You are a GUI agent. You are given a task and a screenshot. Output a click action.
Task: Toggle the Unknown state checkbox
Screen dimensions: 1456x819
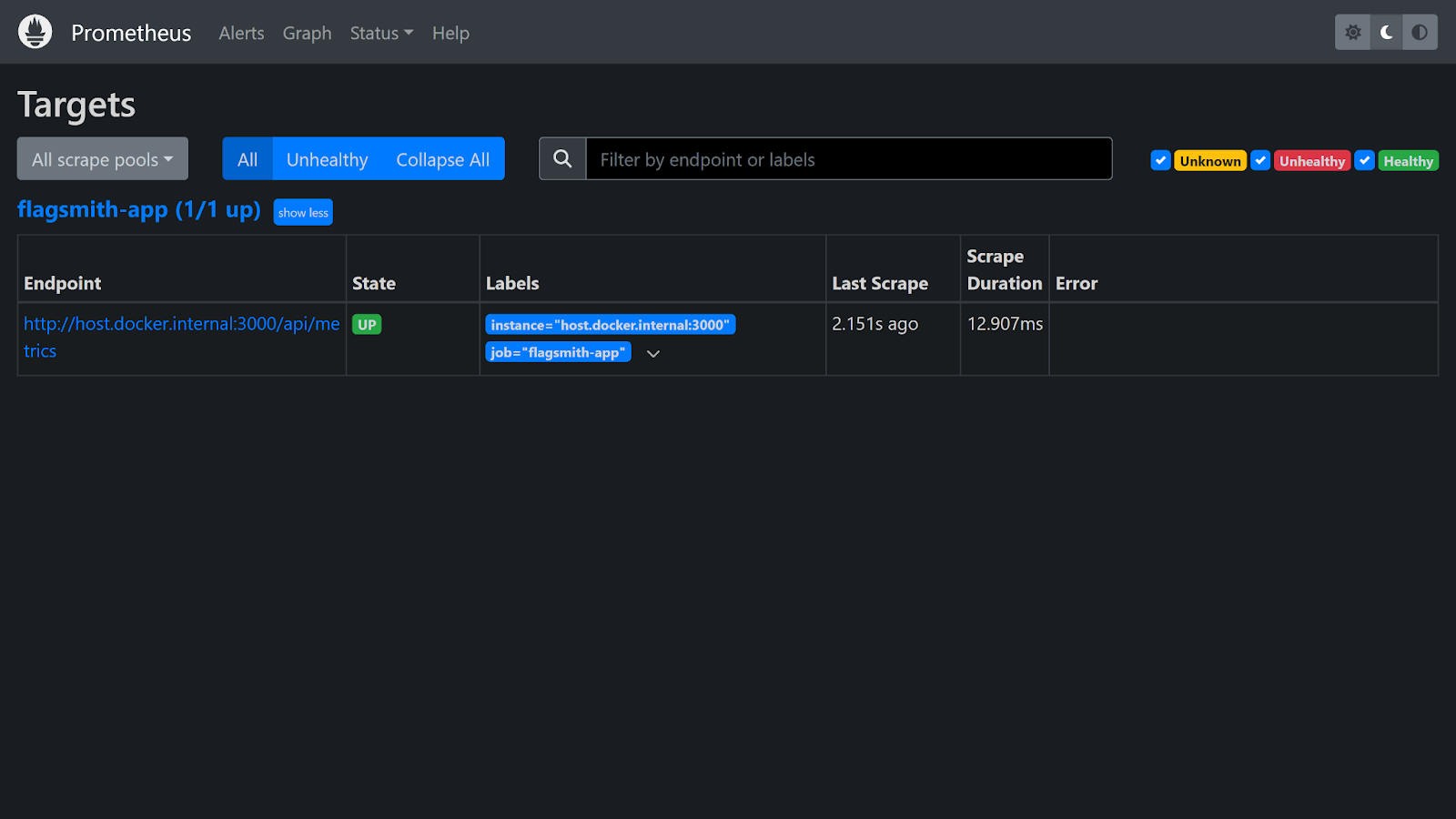point(1160,160)
